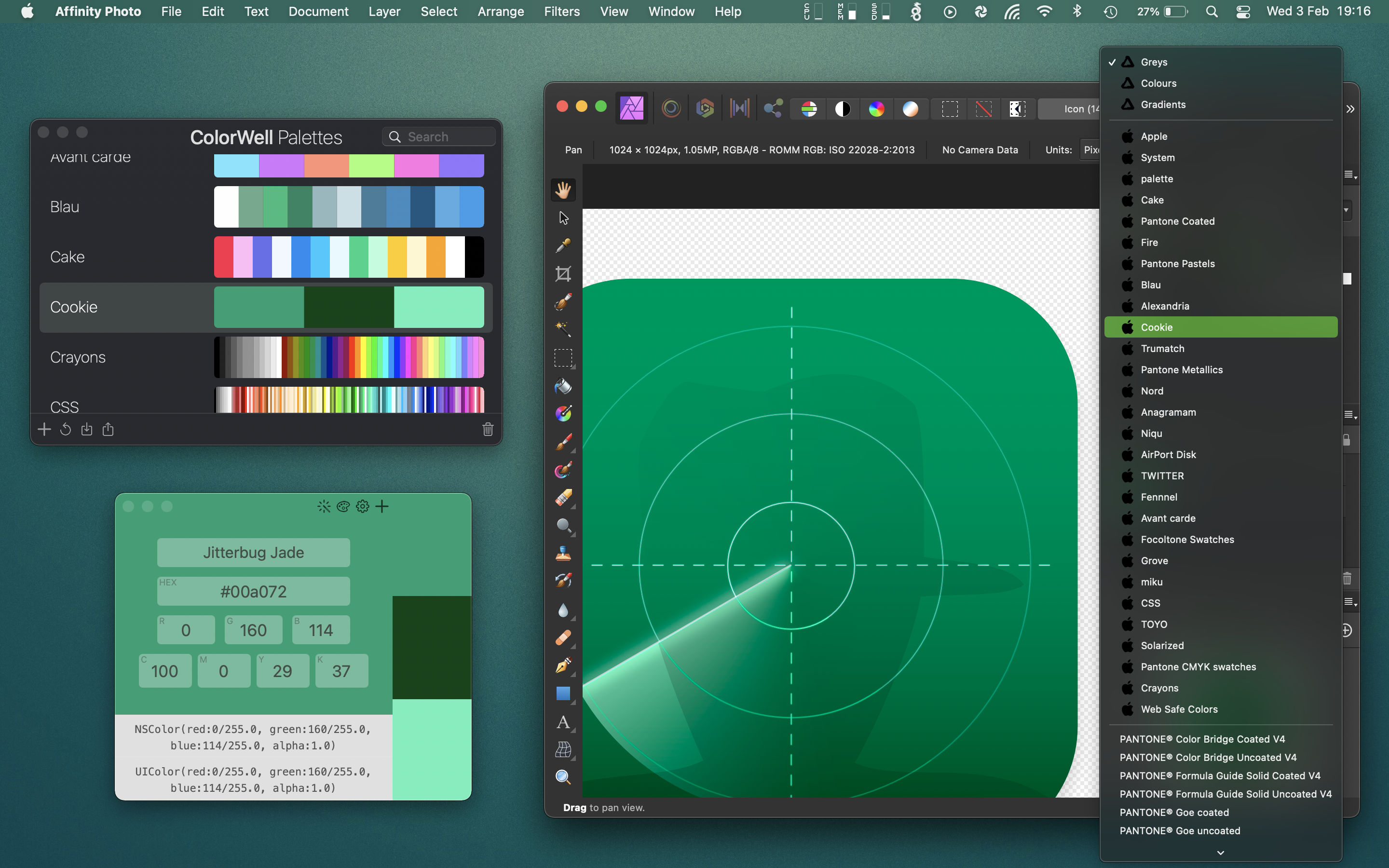This screenshot has width=1389, height=868.
Task: Choose Nord from the palette list
Action: (1151, 391)
